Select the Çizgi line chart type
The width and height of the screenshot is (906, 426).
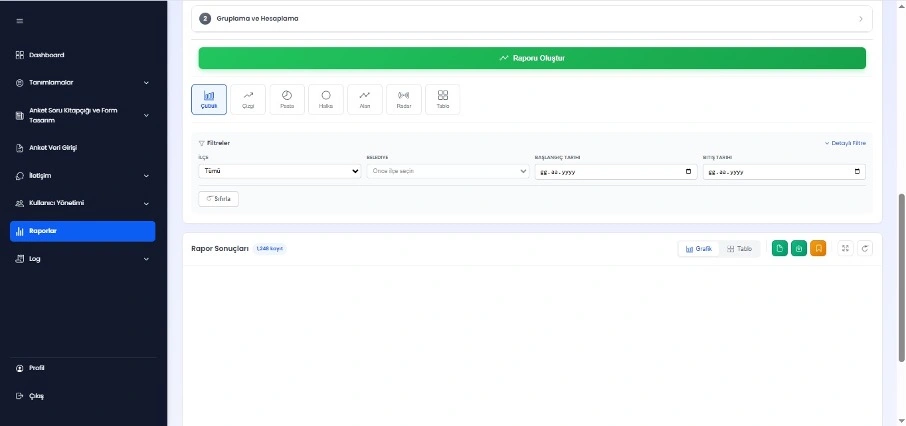(248, 99)
